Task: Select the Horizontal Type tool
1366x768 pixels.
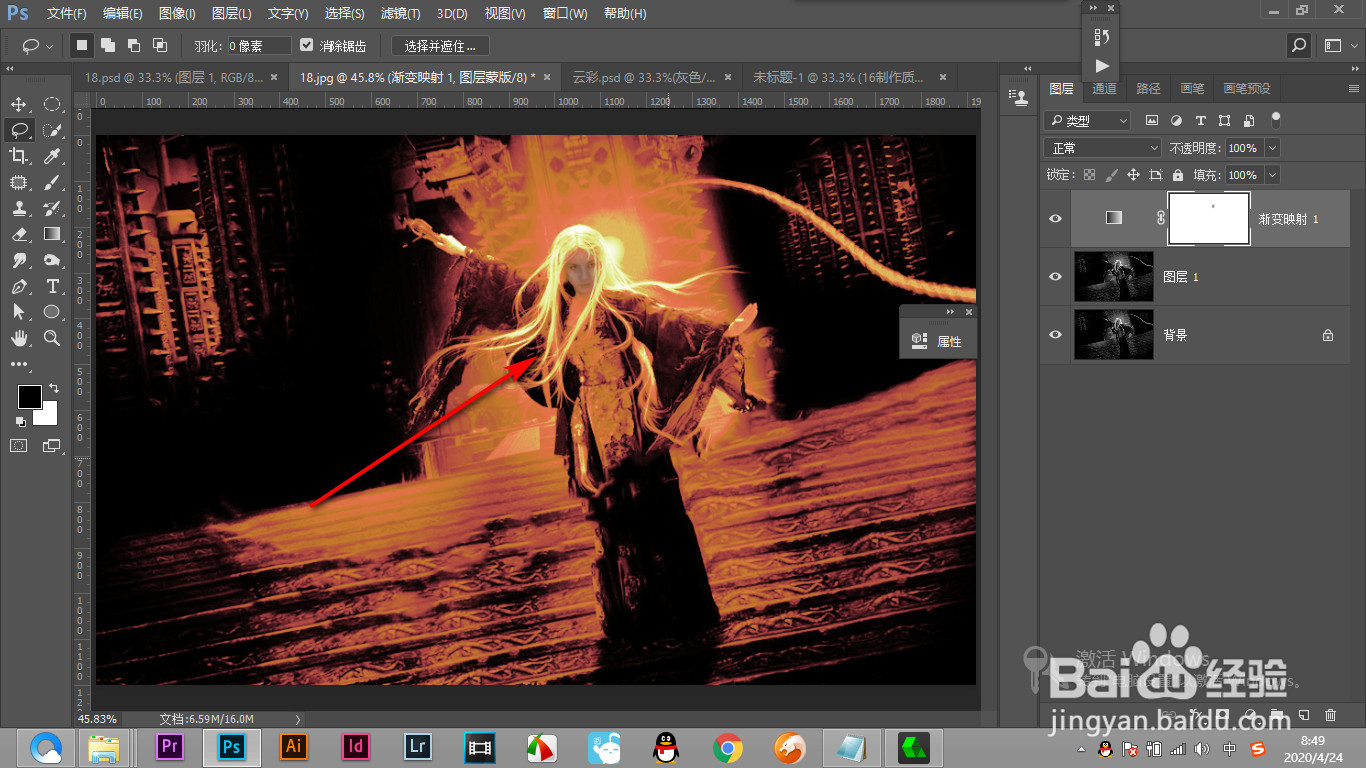Action: coord(52,286)
